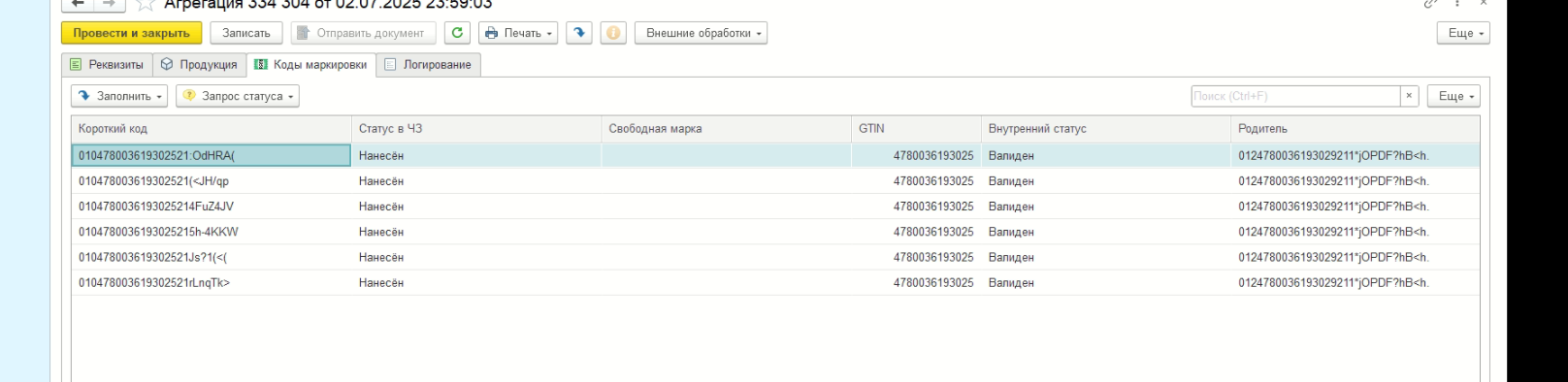Viewport: 1568px width, 382px height.
Task: Click the GTIN column header
Action: coord(917,128)
